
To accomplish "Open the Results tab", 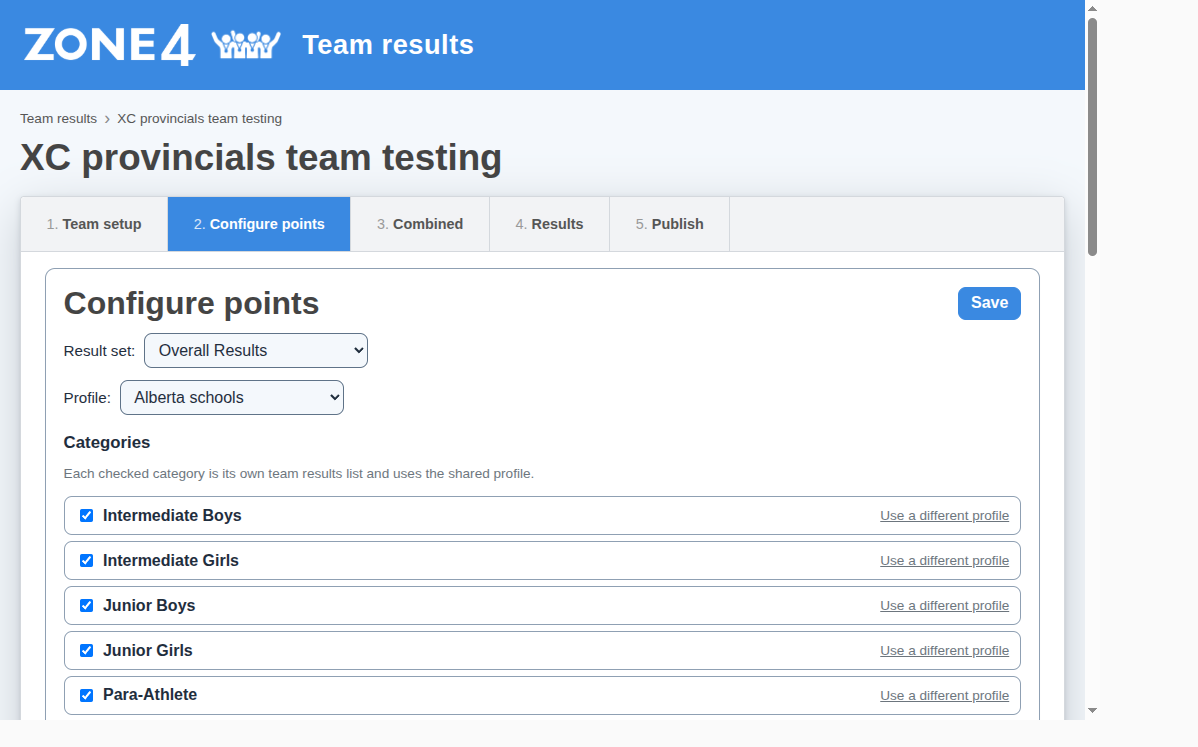I will pyautogui.click(x=549, y=224).
